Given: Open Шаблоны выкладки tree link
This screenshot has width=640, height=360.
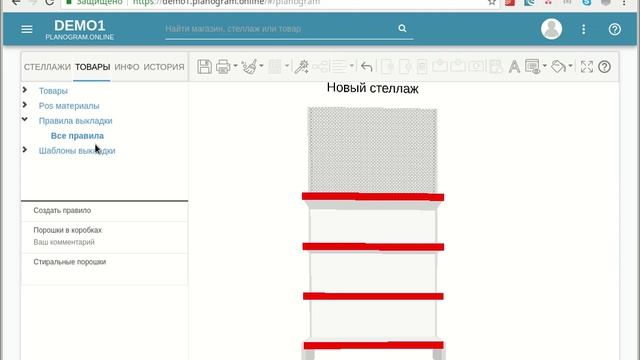Looking at the screenshot, I should (x=77, y=151).
